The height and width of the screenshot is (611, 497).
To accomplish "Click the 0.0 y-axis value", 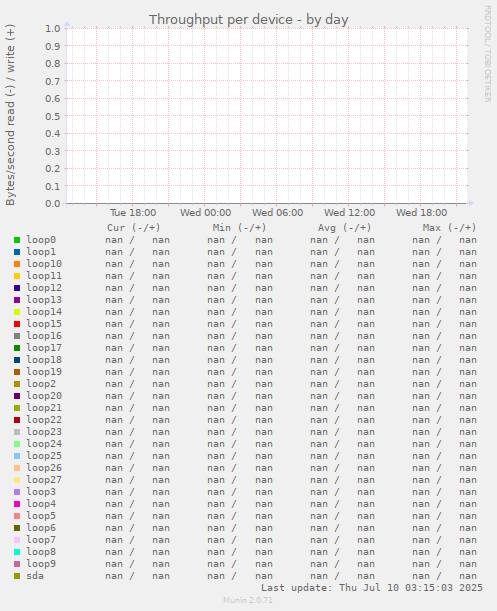I will (x=53, y=203).
